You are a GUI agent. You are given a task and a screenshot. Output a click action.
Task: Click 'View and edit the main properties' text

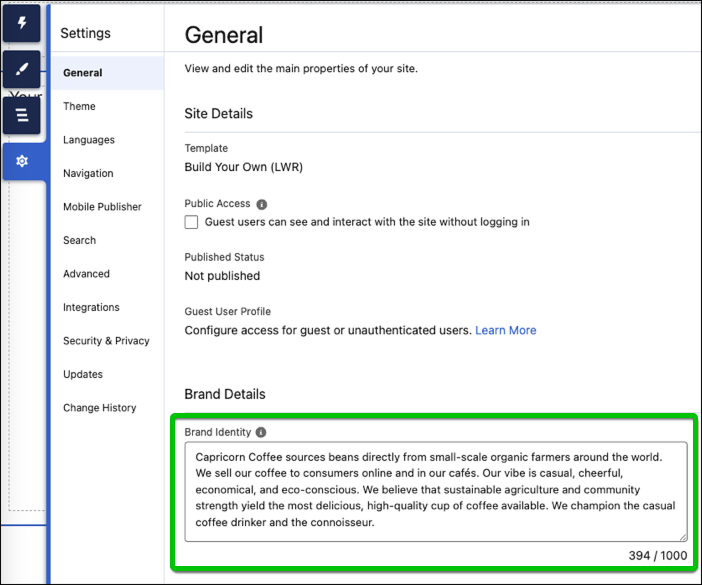[x=301, y=68]
